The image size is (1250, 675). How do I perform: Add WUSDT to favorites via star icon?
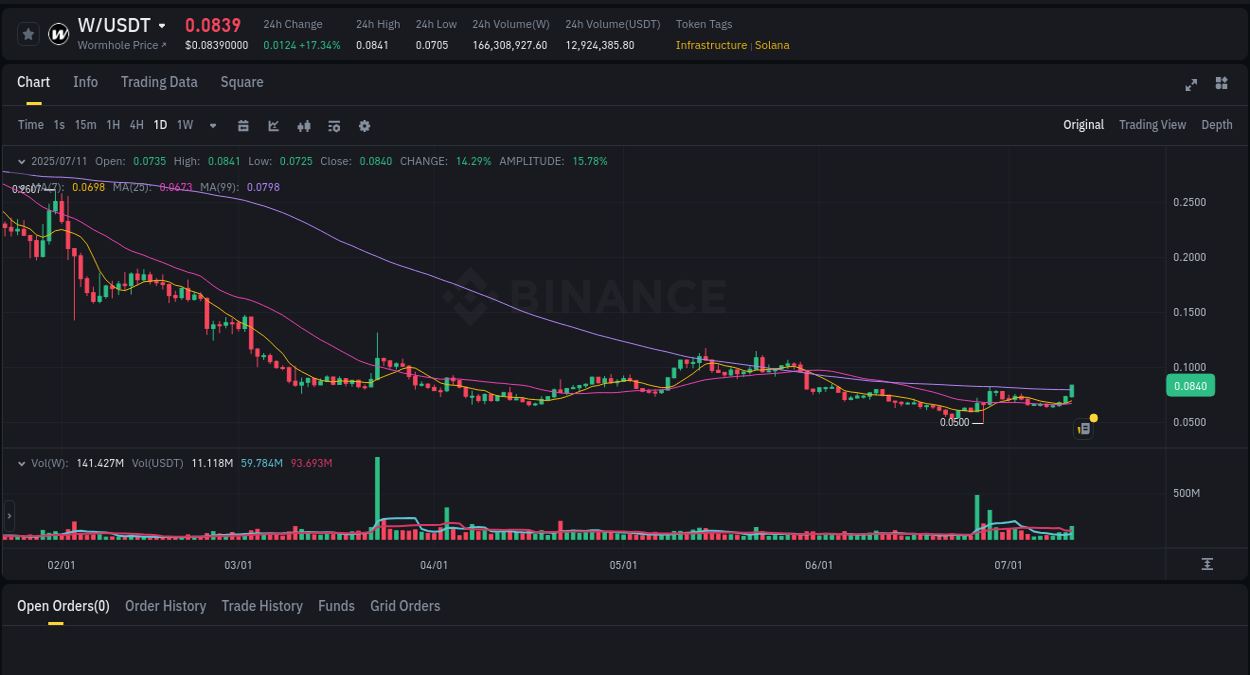27,33
